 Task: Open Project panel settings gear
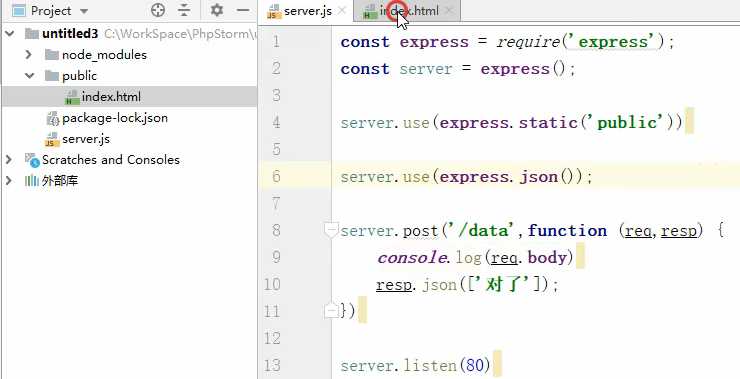coord(217,10)
